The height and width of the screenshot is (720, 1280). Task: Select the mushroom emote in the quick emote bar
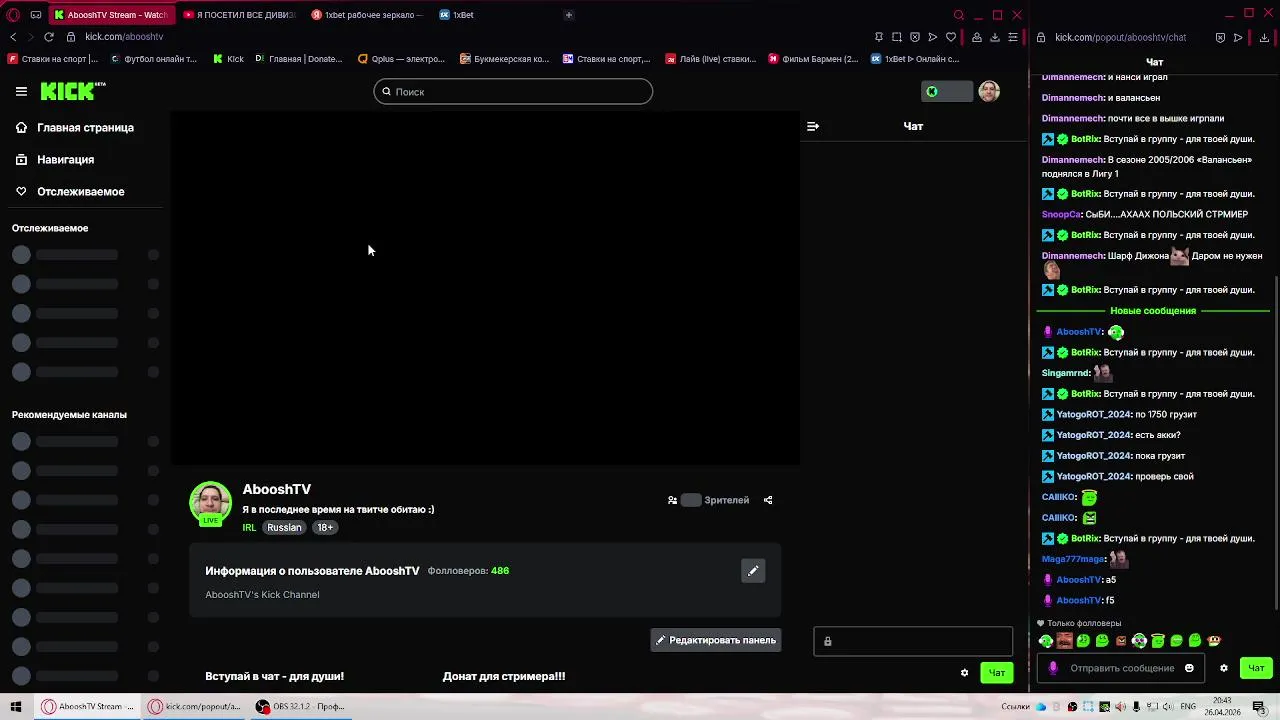1214,641
